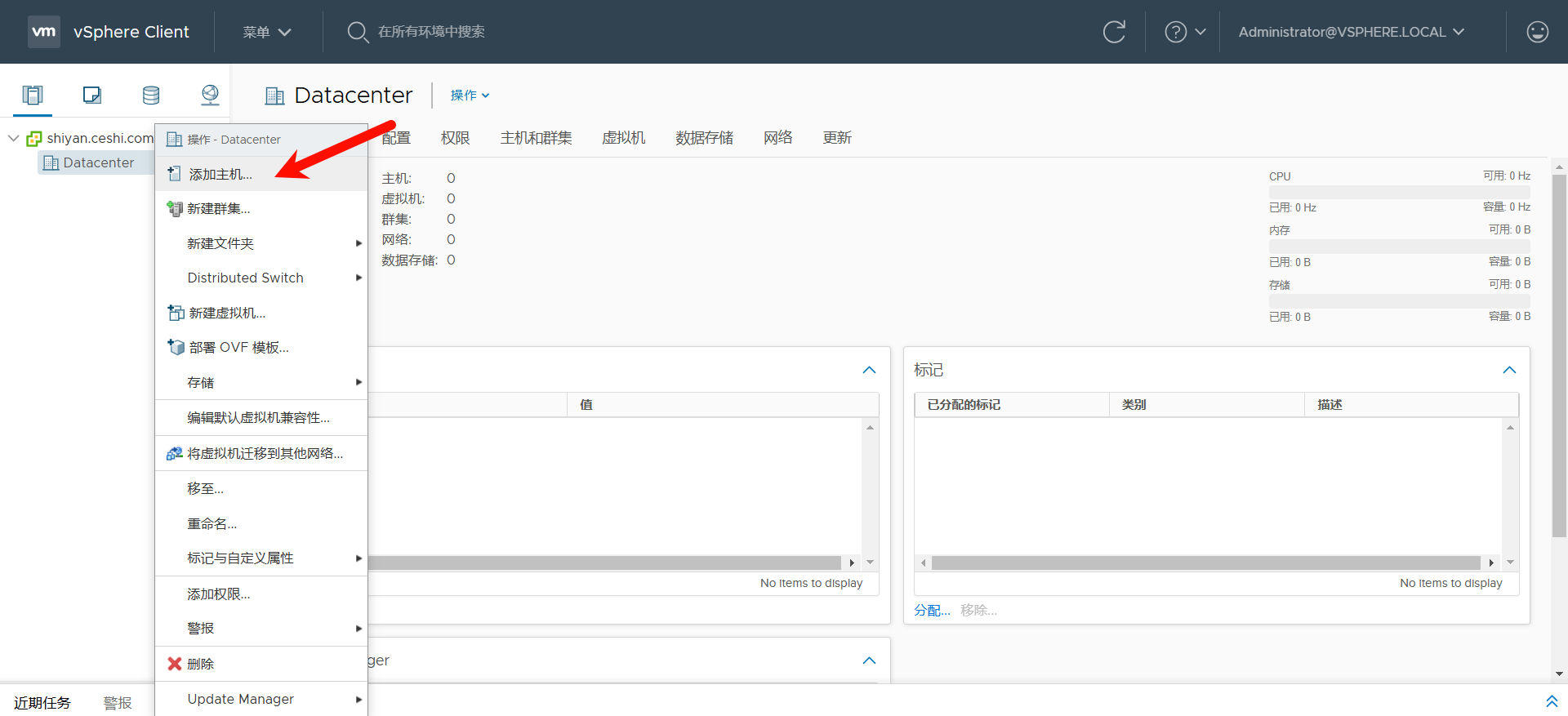
Task: Click the add host icon in context menu
Action: click(x=174, y=174)
